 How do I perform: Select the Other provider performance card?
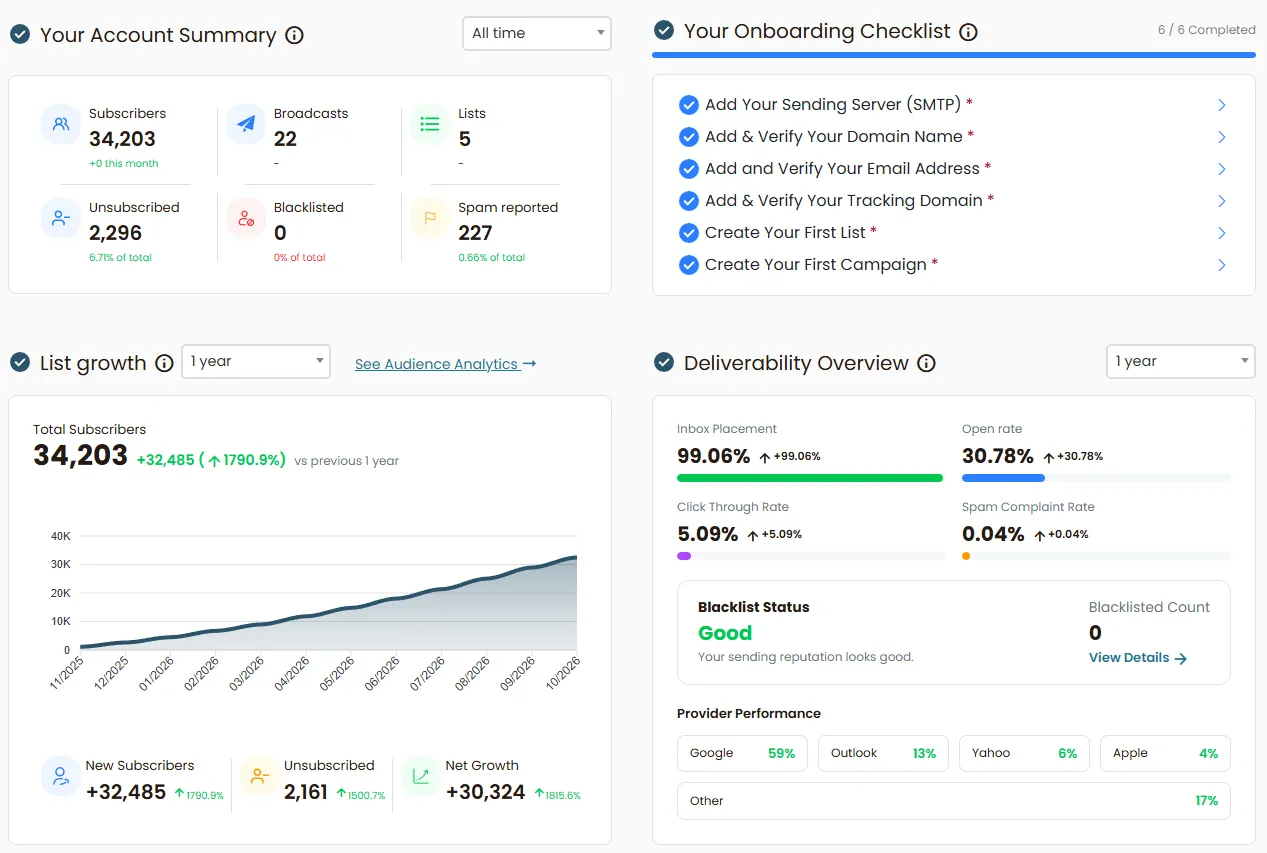pyautogui.click(x=954, y=801)
